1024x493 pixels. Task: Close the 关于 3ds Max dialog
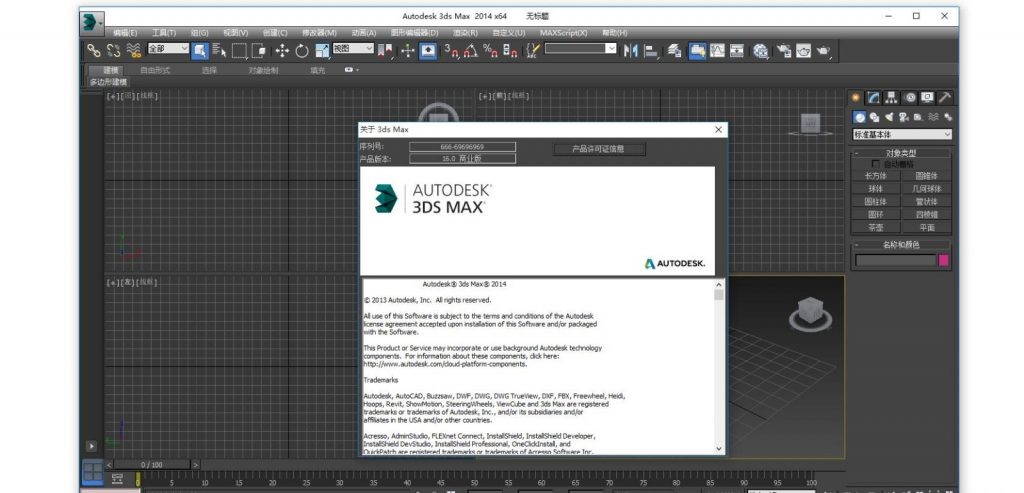[718, 130]
